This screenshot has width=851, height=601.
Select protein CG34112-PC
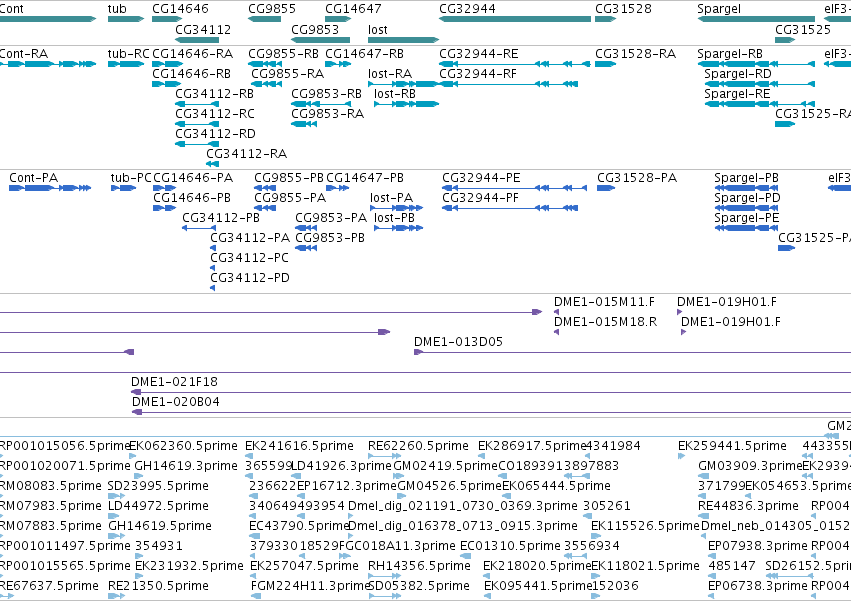coord(213,268)
